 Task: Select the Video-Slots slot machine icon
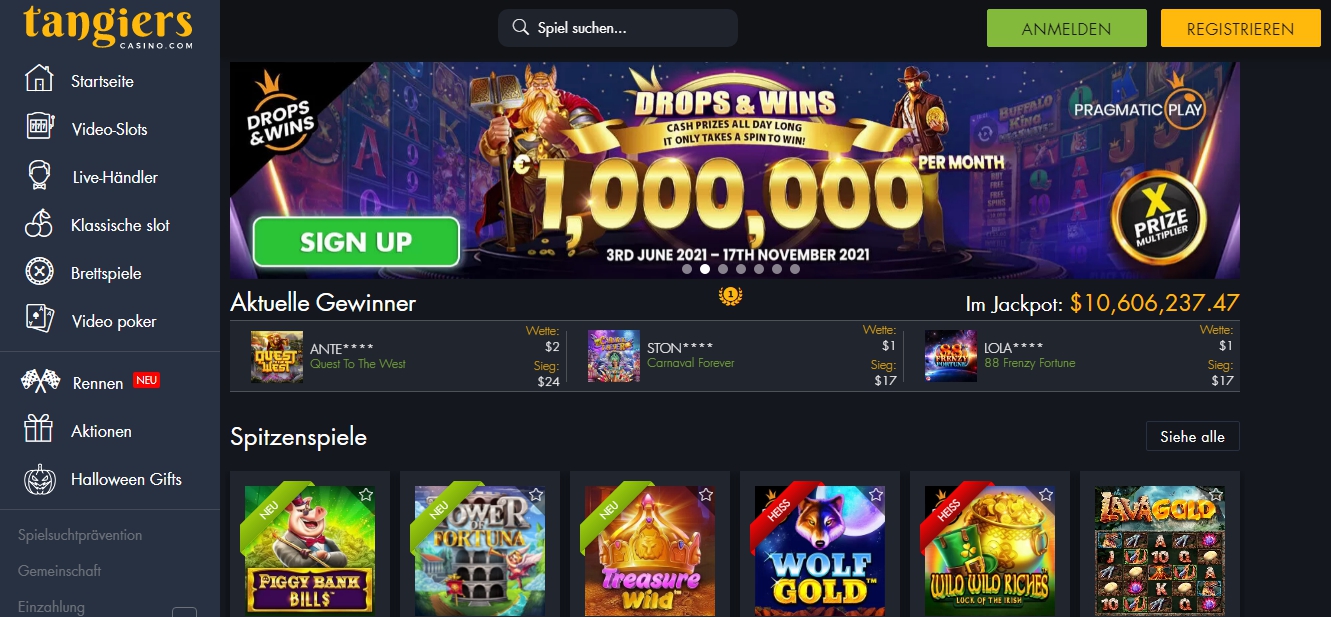tap(39, 129)
